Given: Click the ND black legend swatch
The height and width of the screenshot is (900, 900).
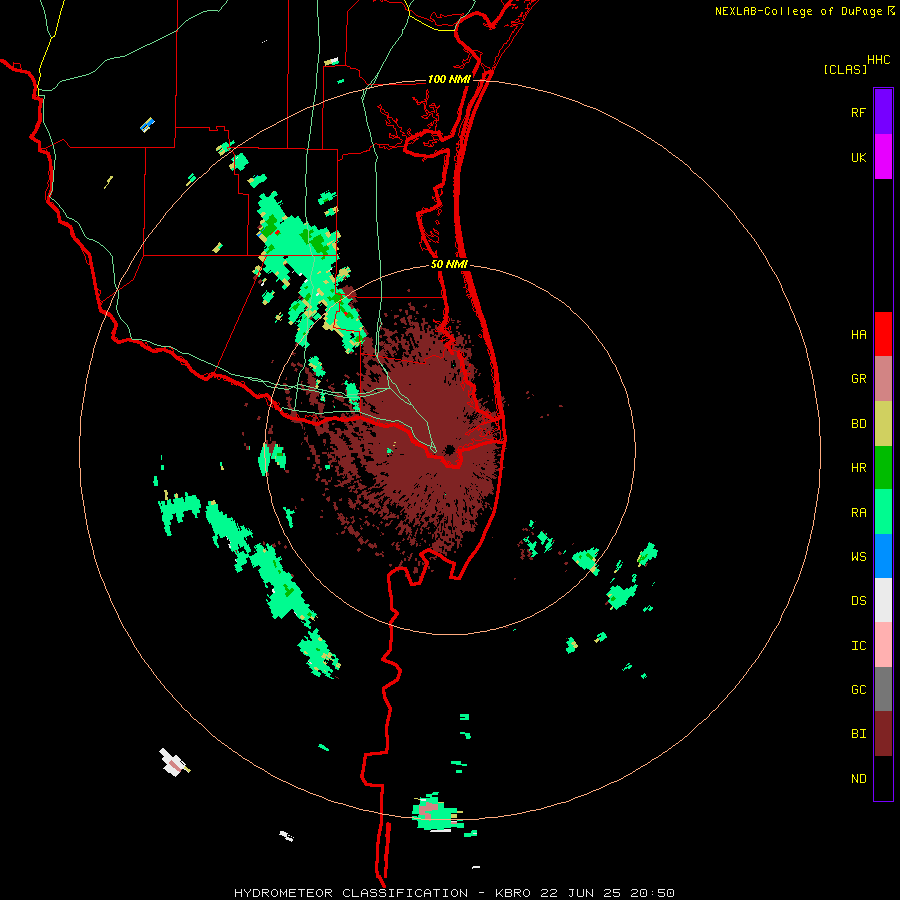Looking at the screenshot, I should coord(883,778).
